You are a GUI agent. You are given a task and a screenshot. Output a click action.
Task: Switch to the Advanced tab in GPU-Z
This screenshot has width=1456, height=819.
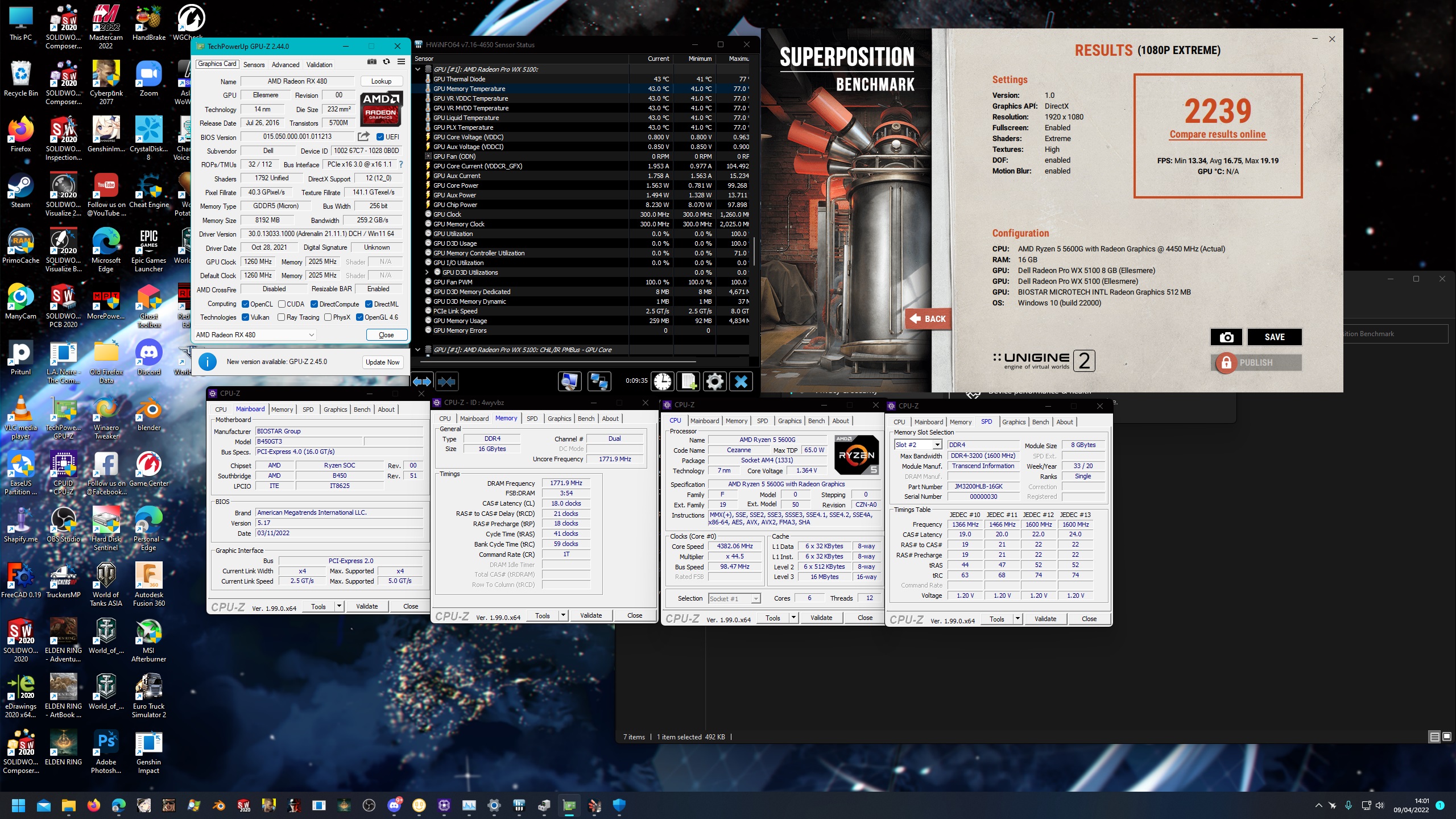285,64
